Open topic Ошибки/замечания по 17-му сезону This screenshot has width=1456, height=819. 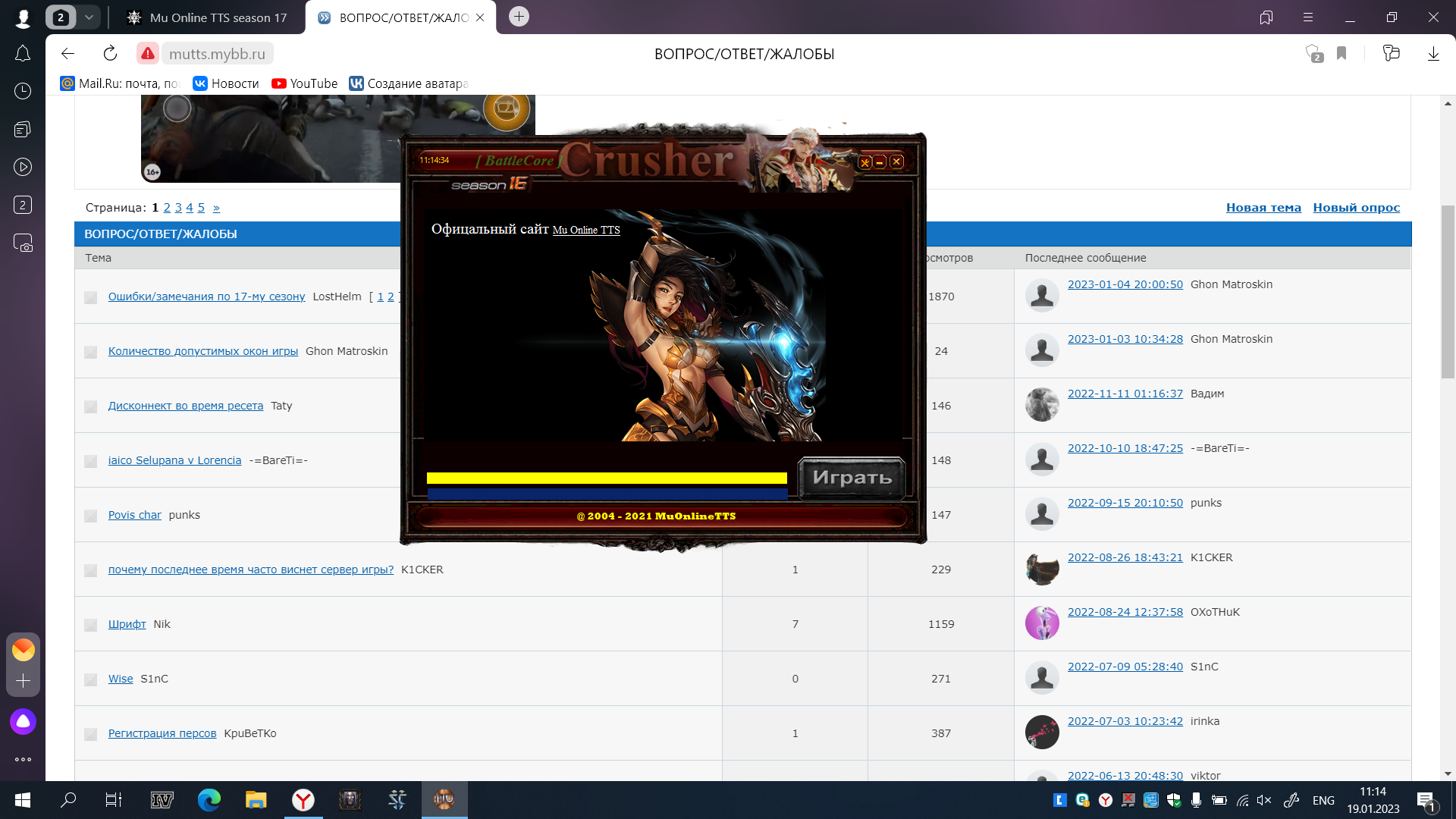pyautogui.click(x=206, y=297)
